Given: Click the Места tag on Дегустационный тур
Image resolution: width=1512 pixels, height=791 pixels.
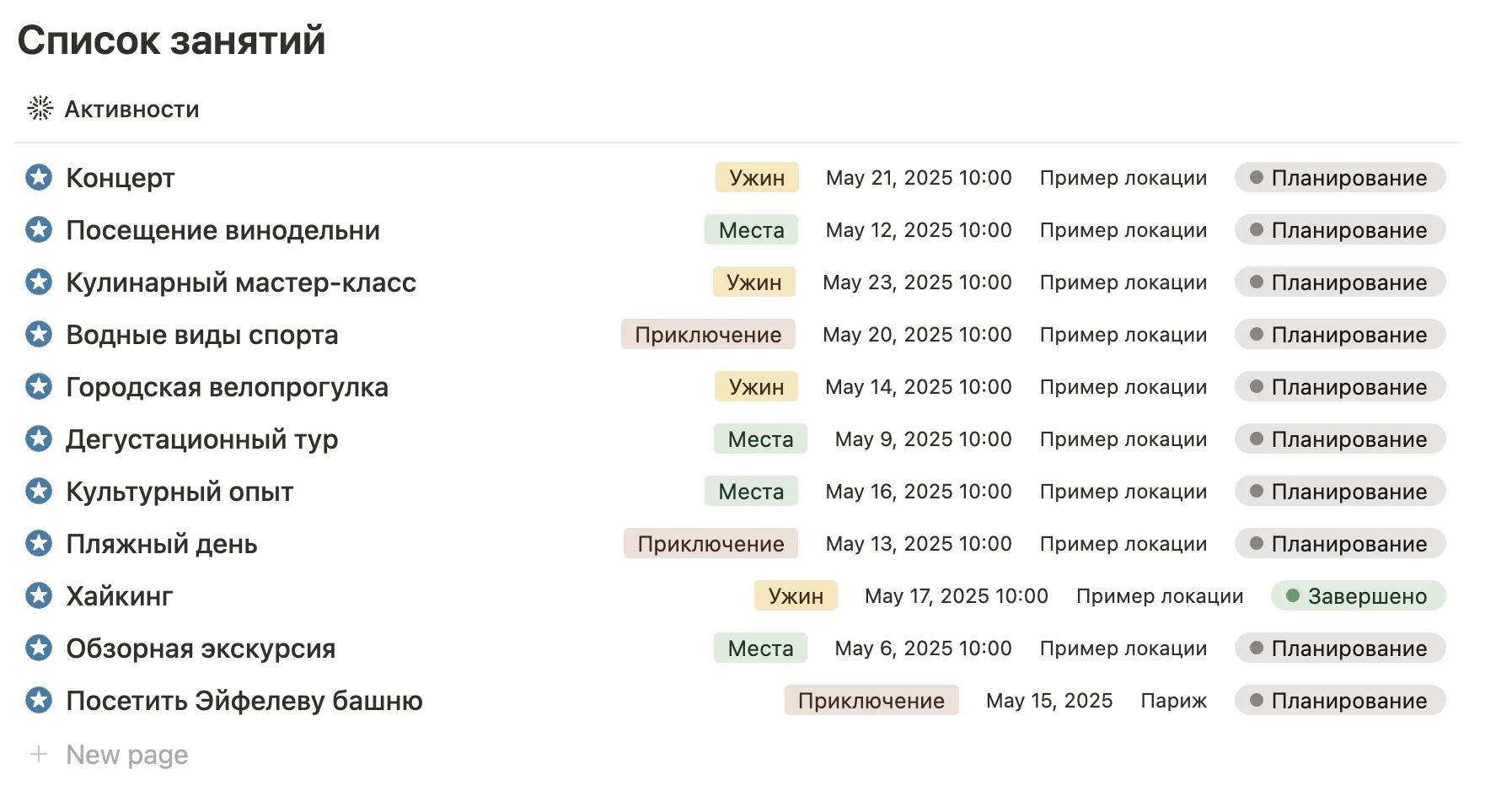Looking at the screenshot, I should coord(760,439).
